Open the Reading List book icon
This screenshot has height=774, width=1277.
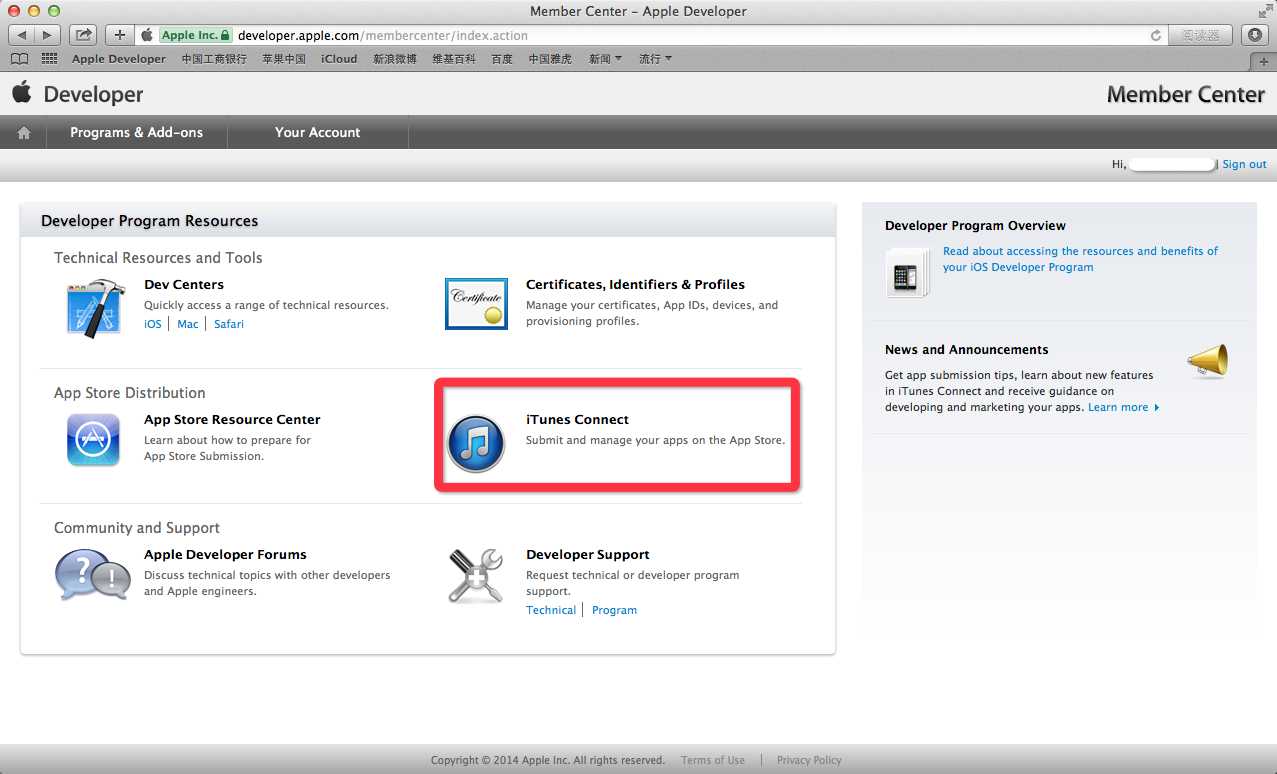click(x=19, y=59)
